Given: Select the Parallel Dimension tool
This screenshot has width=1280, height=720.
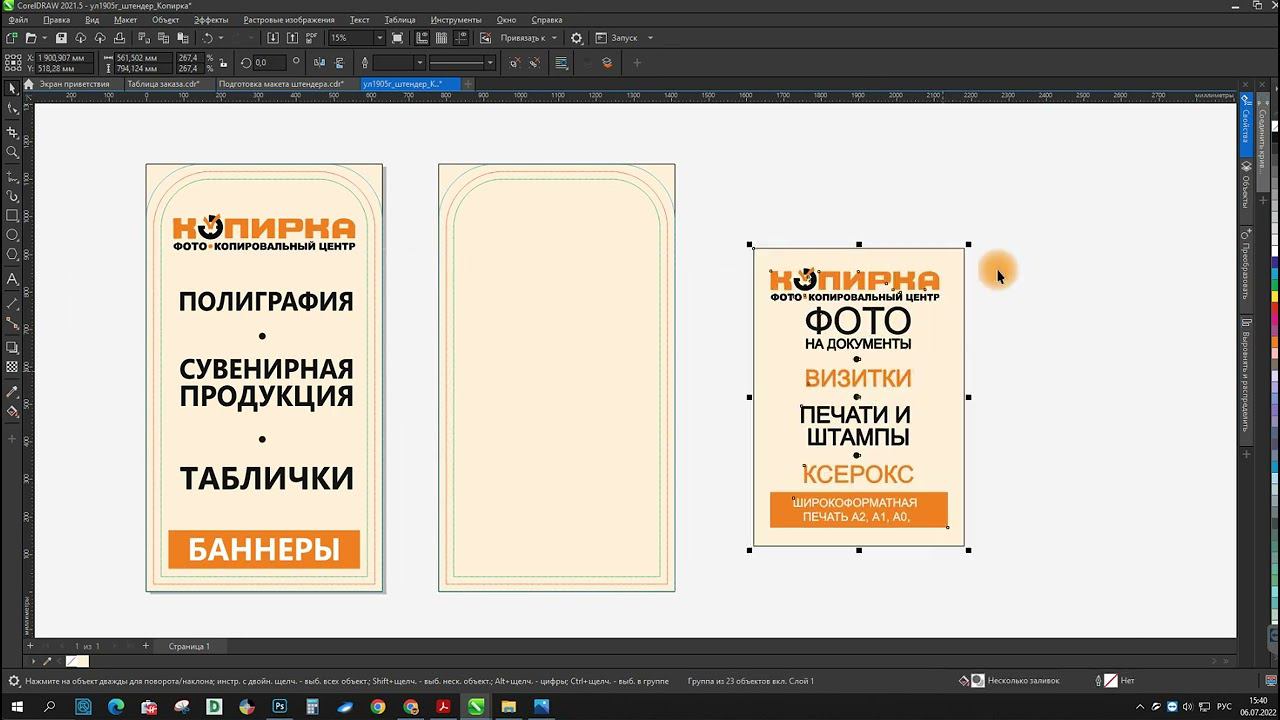Looking at the screenshot, I should click(12, 303).
